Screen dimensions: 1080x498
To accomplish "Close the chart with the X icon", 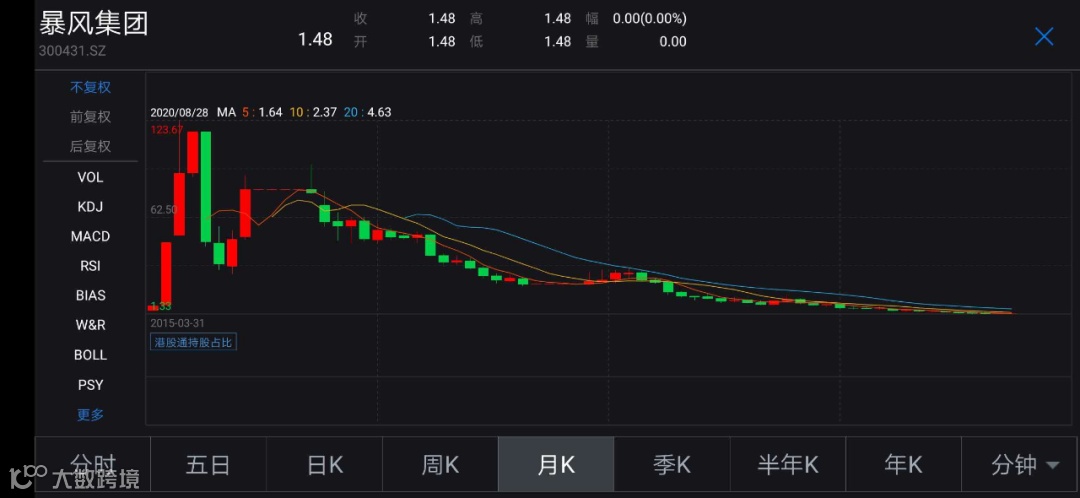I will coord(1043,37).
